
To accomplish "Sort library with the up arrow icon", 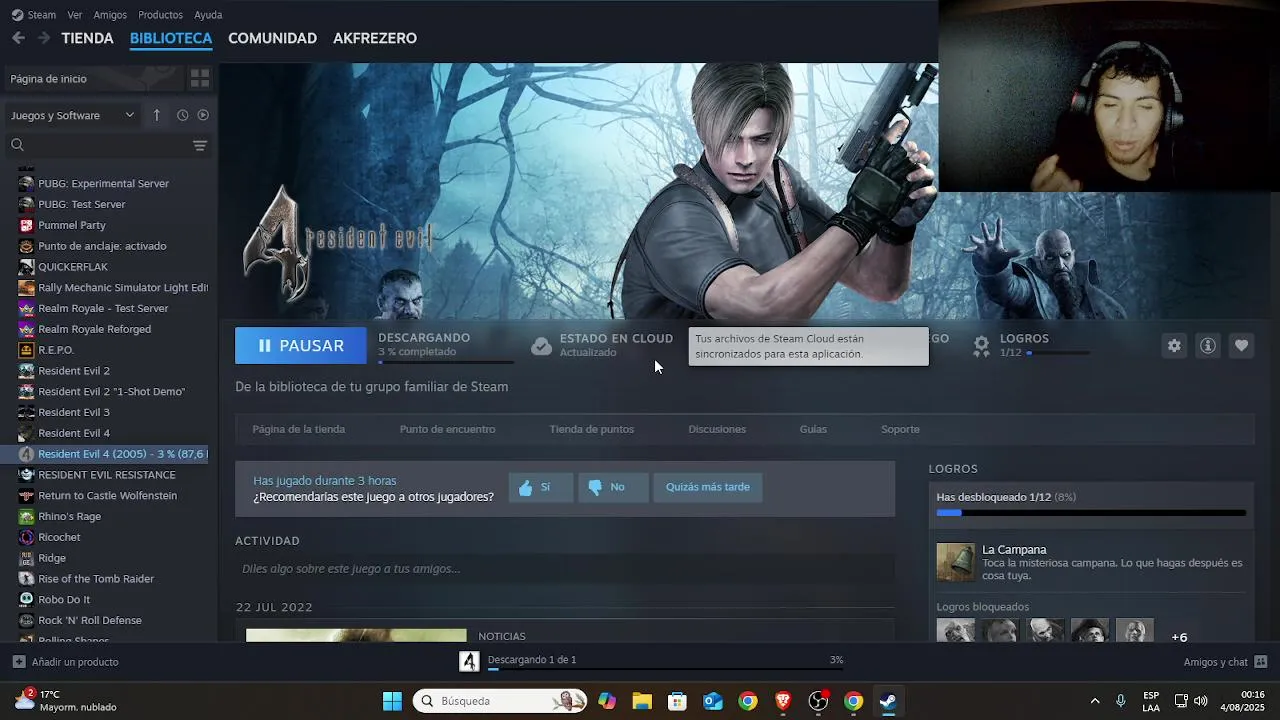I will tap(156, 115).
